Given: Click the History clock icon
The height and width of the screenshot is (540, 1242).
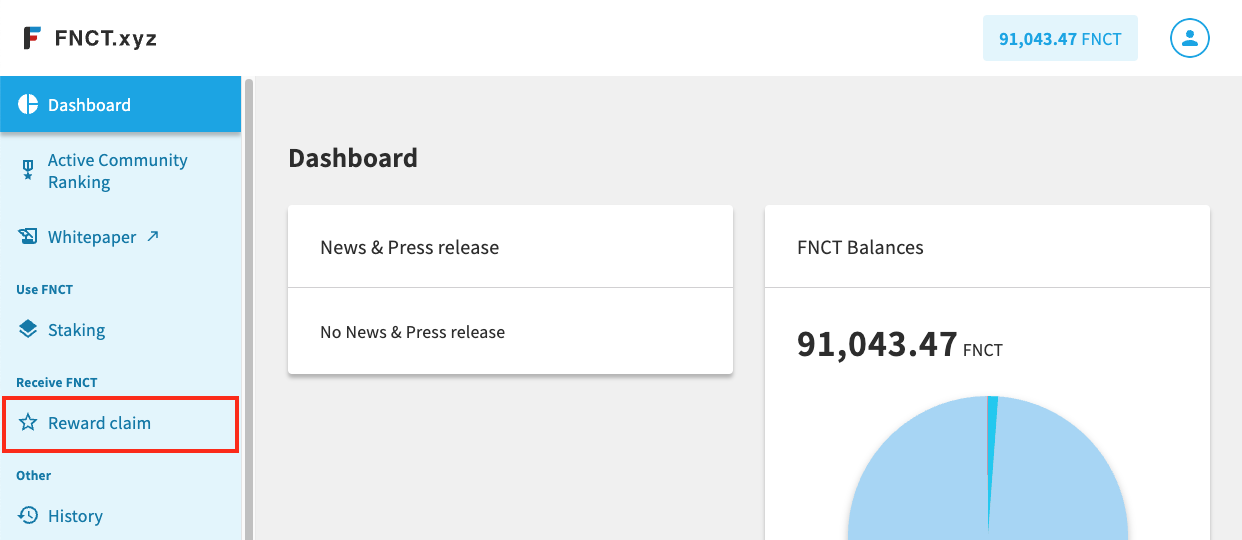Looking at the screenshot, I should (x=28, y=515).
